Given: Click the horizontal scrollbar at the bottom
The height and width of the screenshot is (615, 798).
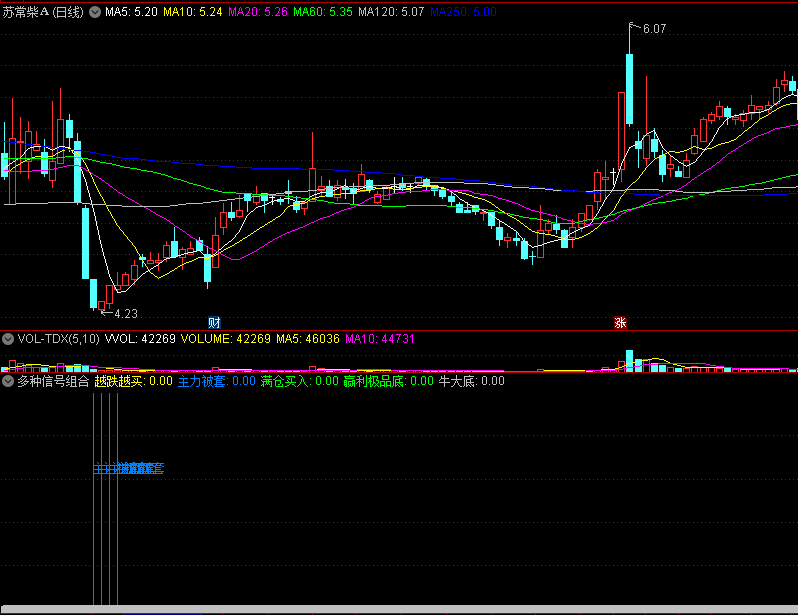Looking at the screenshot, I should pyautogui.click(x=399, y=609).
